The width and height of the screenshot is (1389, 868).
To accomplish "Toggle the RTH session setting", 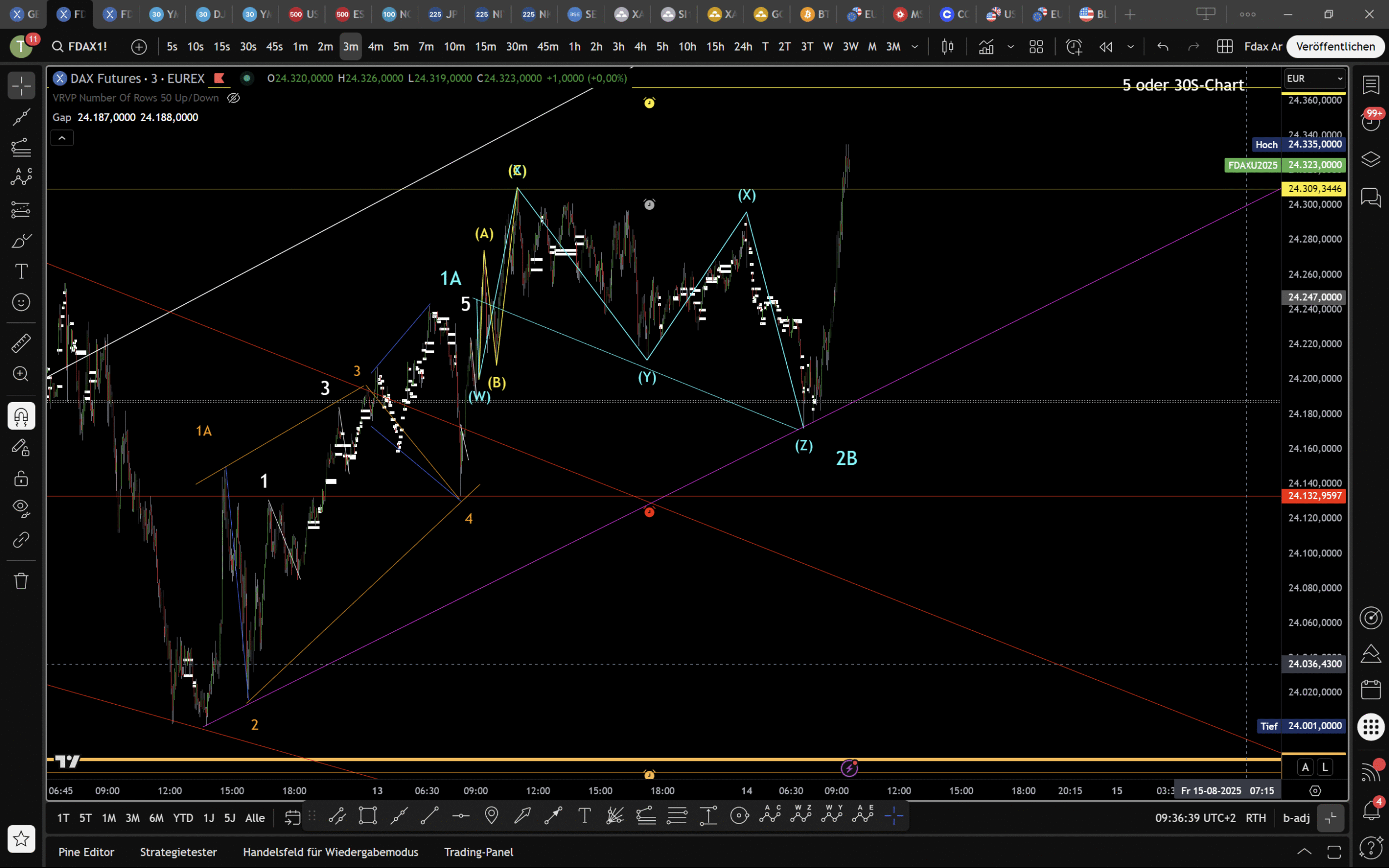I will pos(1255,817).
